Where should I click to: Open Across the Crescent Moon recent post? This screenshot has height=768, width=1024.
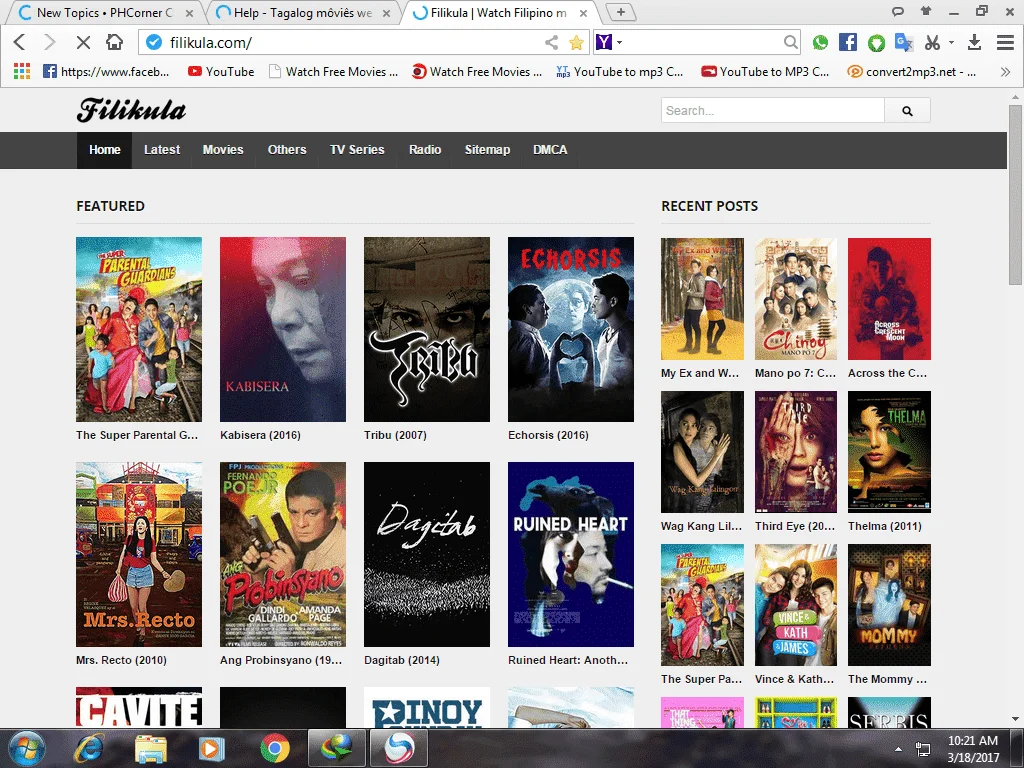[889, 299]
